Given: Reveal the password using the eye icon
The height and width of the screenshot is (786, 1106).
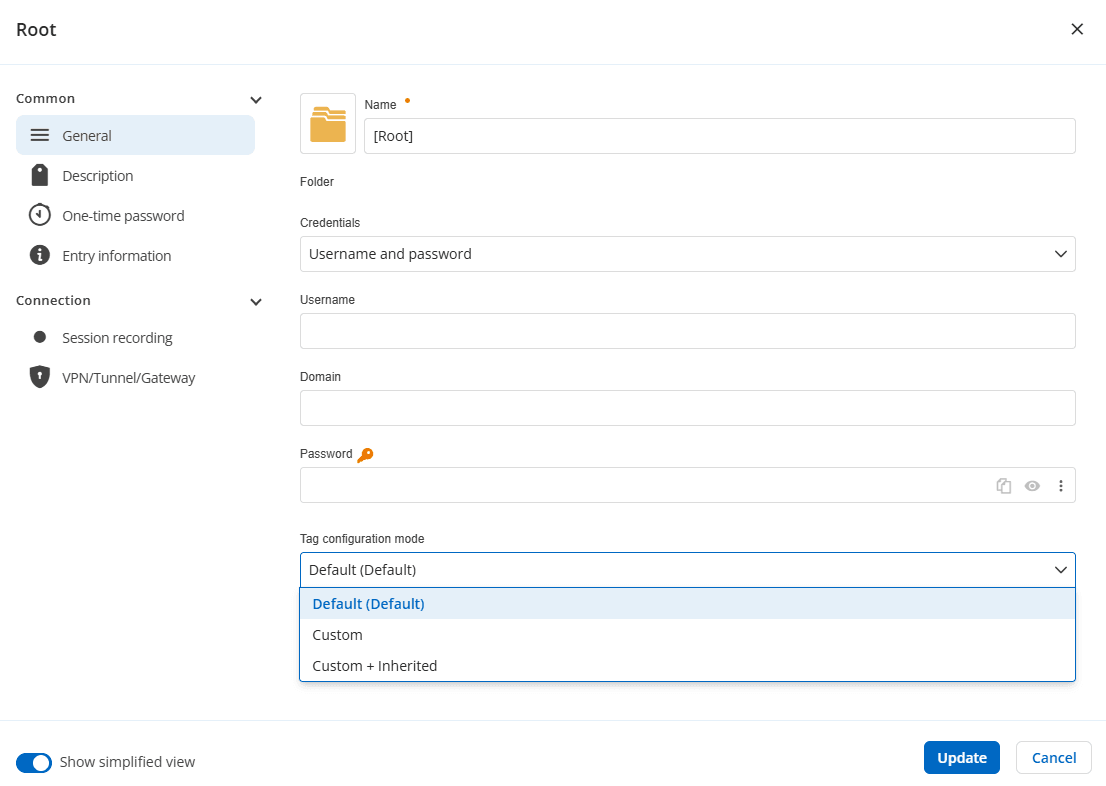Looking at the screenshot, I should click(x=1032, y=485).
